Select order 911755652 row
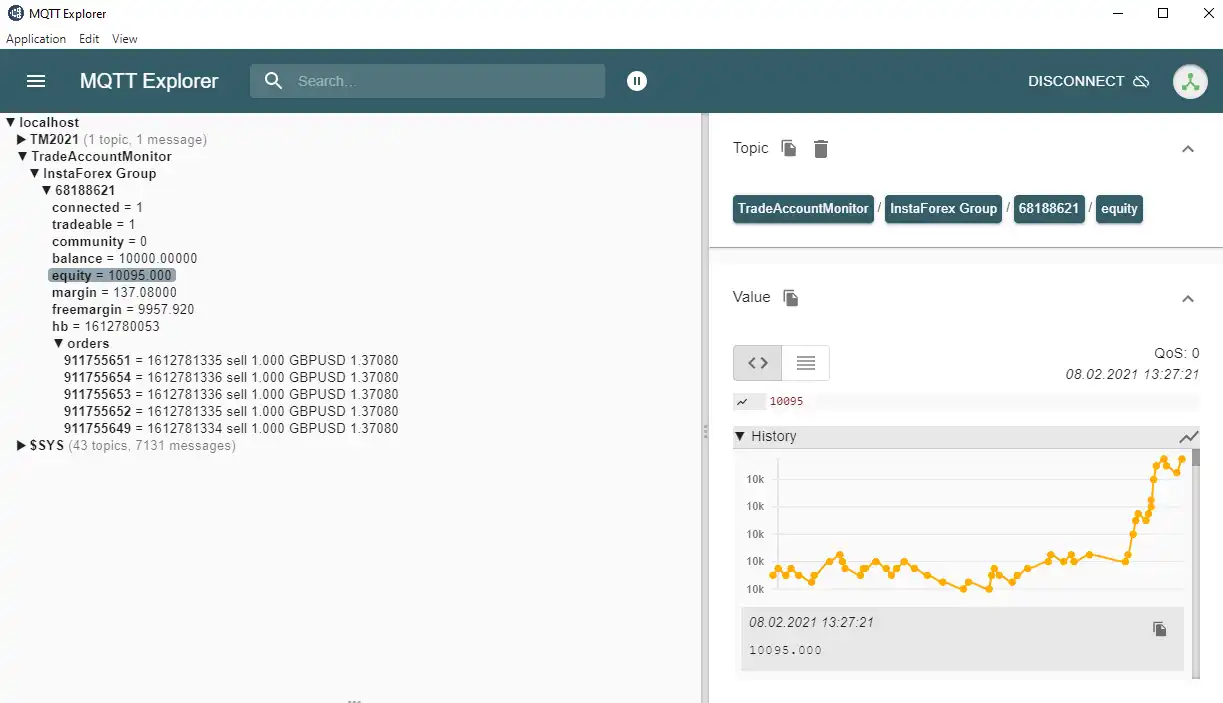Image resolution: width=1223 pixels, height=703 pixels. [x=231, y=412]
